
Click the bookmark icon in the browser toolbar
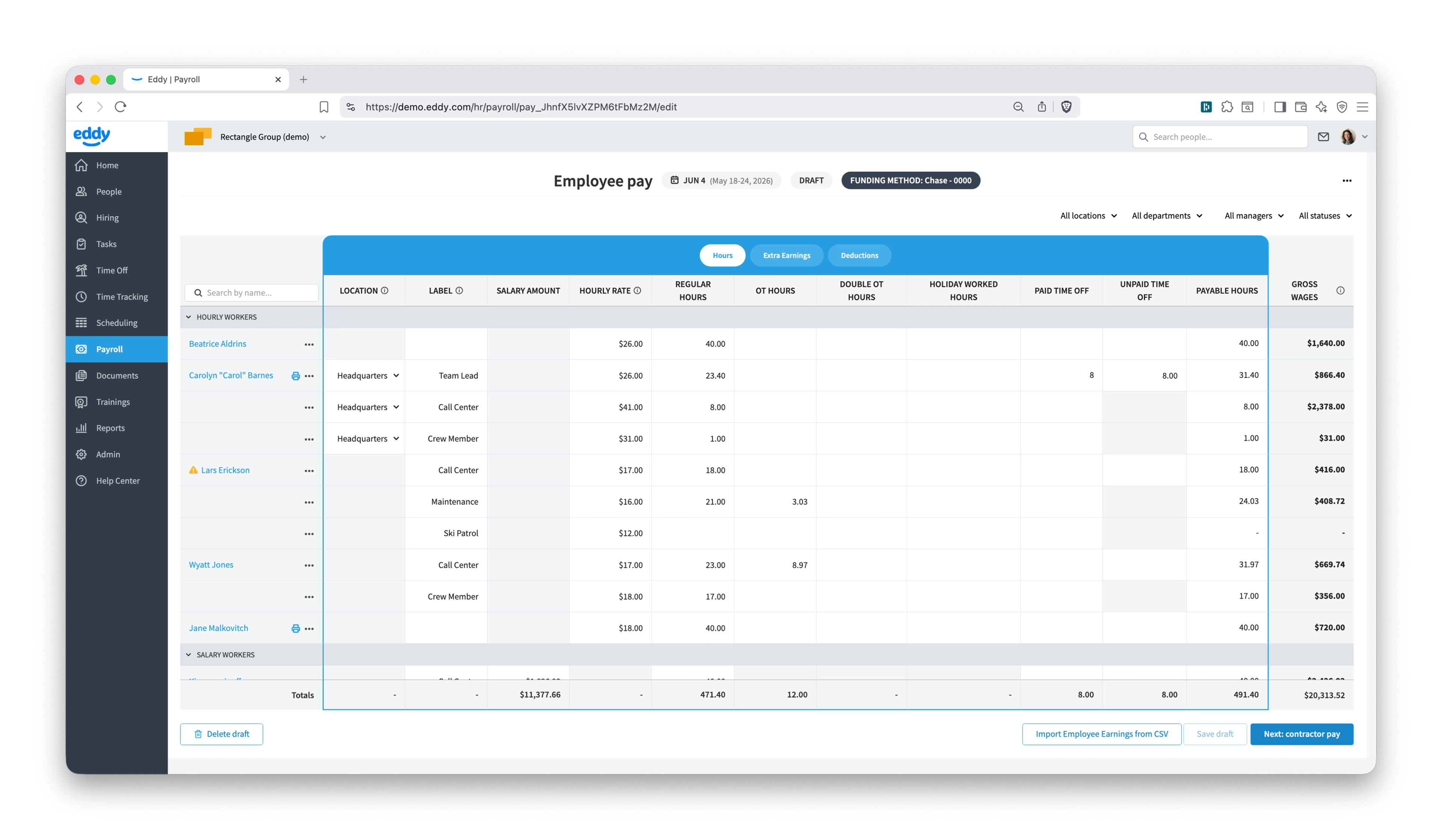coord(324,107)
